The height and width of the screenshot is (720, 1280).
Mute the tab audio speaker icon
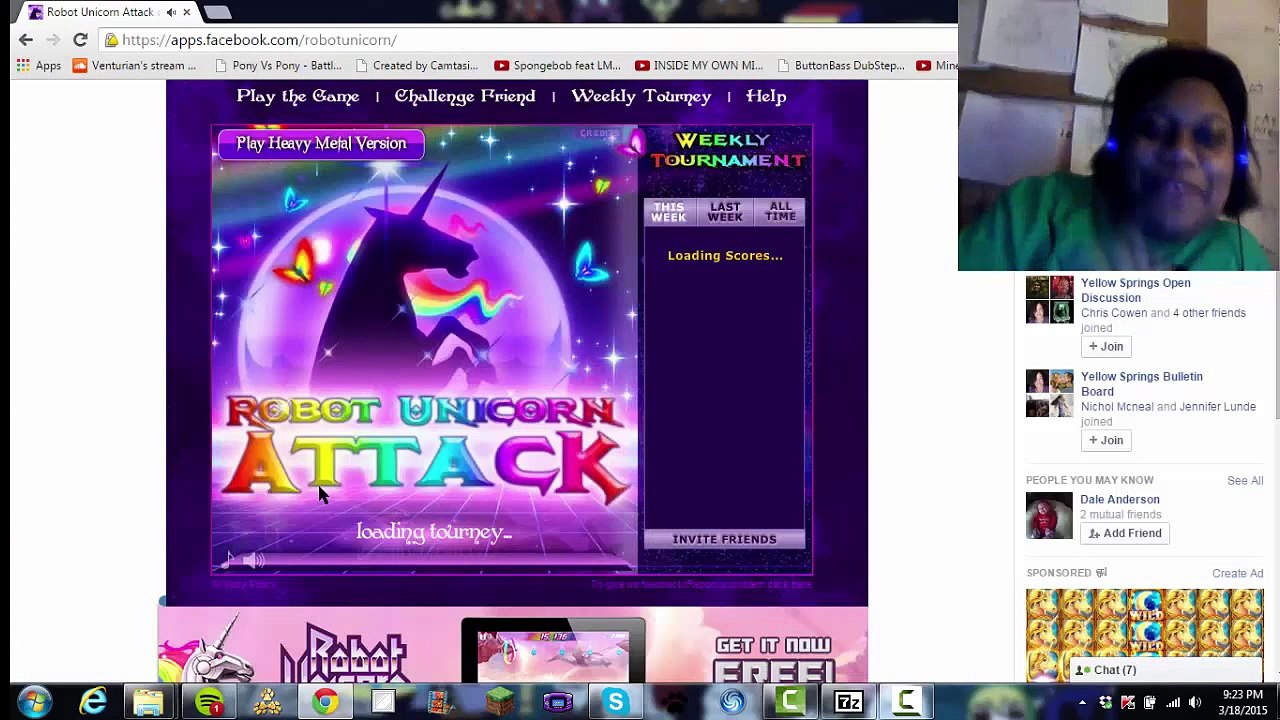pos(171,12)
